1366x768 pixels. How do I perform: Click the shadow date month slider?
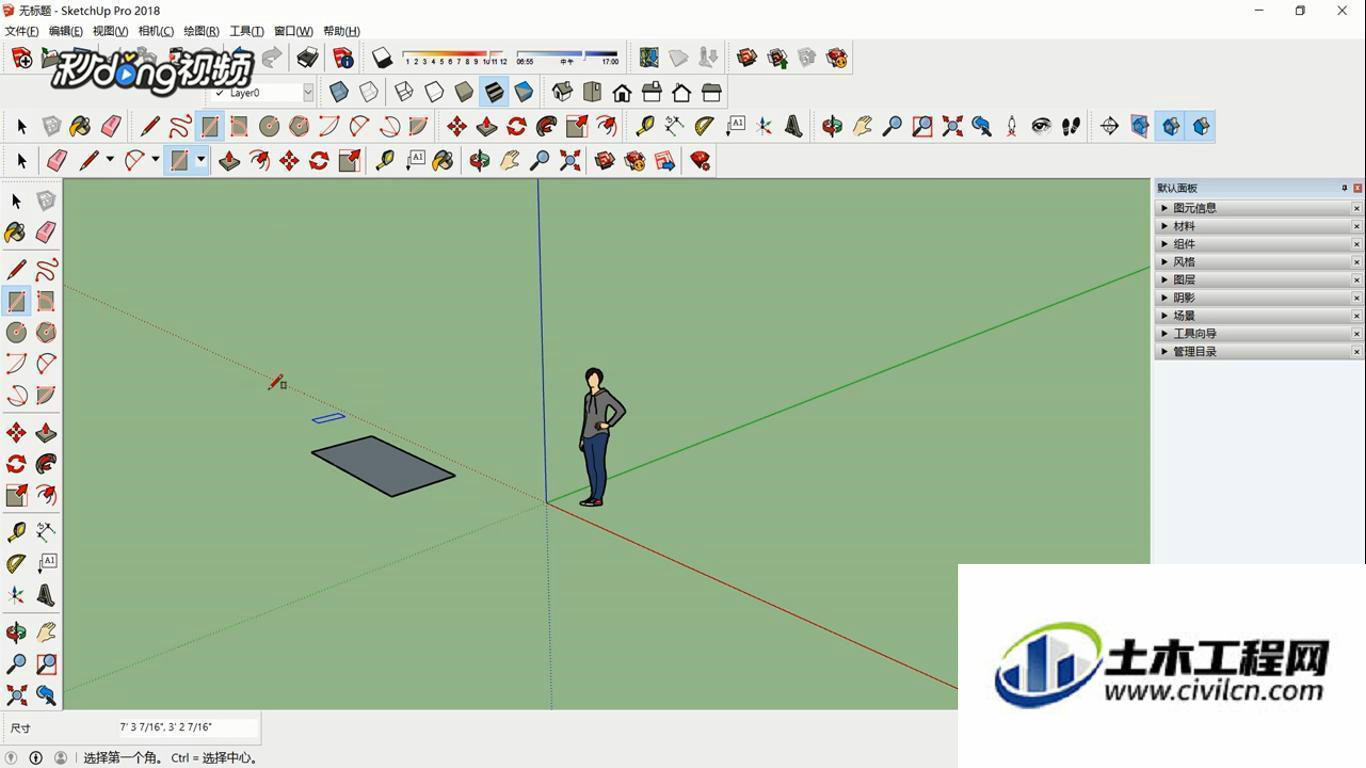pos(456,58)
